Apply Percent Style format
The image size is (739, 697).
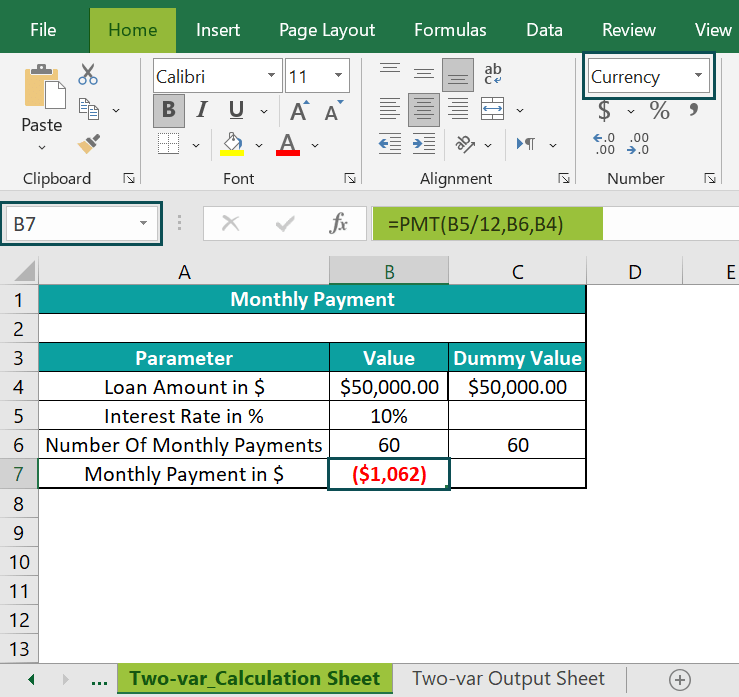659,111
